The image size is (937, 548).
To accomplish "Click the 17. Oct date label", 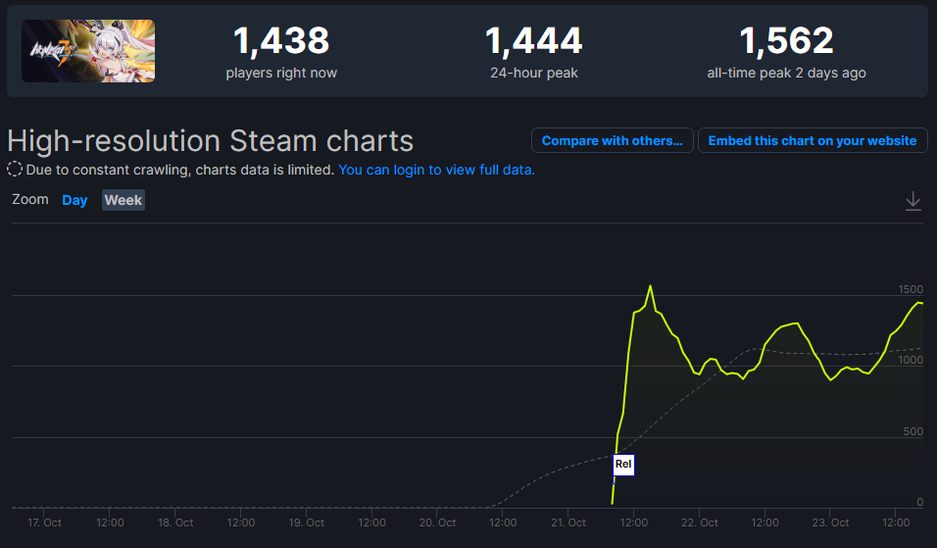I will point(45,523).
